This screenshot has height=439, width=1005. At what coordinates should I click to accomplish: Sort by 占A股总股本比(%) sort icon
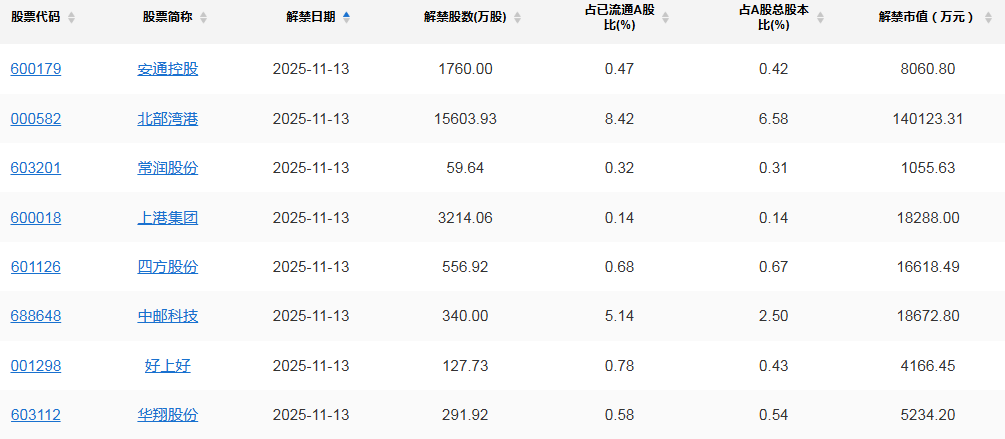[x=820, y=18]
